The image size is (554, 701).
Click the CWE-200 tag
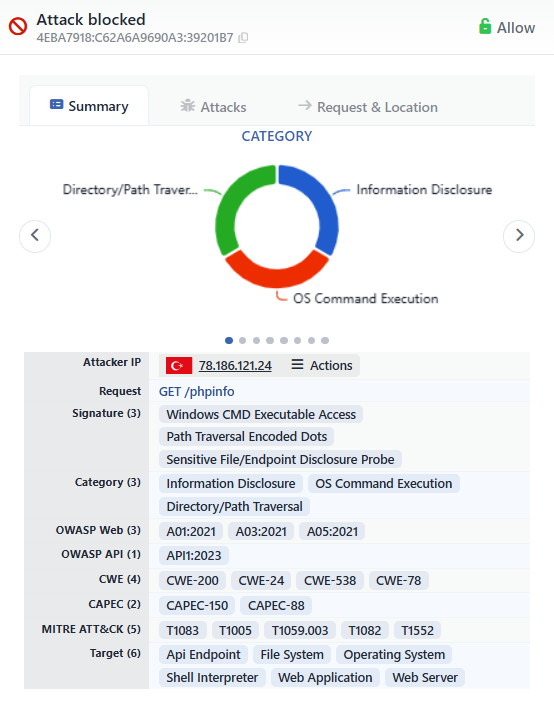[192, 581]
